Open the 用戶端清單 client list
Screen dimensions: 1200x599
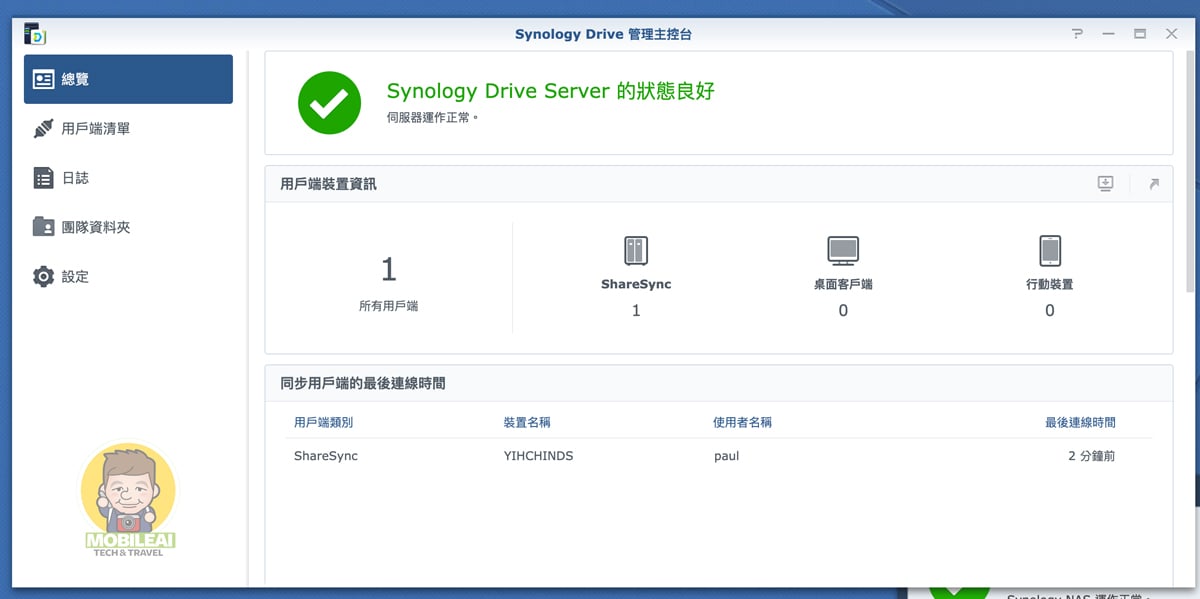(128, 129)
